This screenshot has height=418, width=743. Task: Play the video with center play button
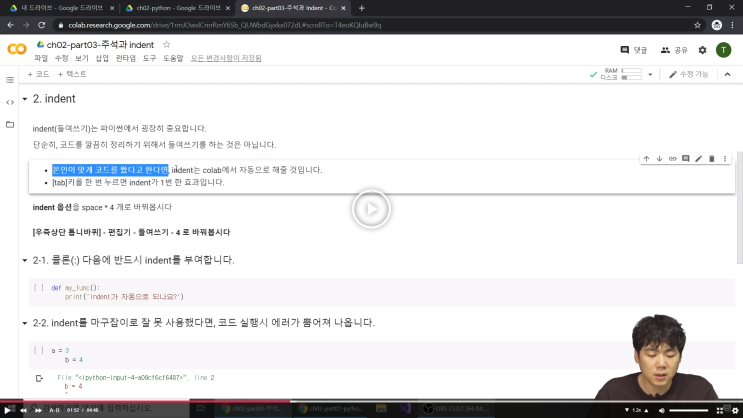(x=371, y=209)
